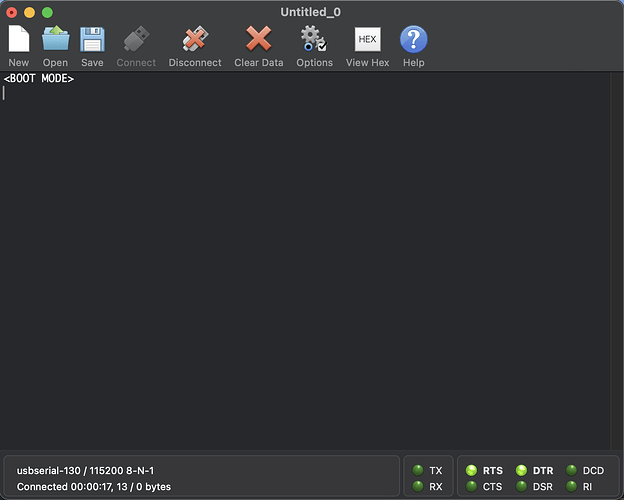The width and height of the screenshot is (624, 500).
Task: Toggle the RTS signal LED
Action: [x=472, y=470]
